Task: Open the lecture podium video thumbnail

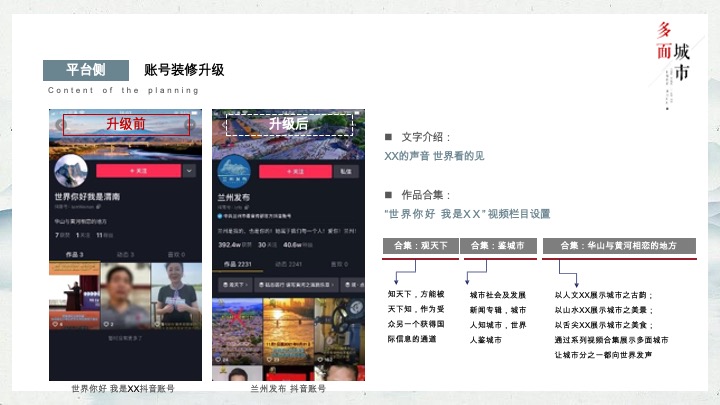Action: coord(74,296)
